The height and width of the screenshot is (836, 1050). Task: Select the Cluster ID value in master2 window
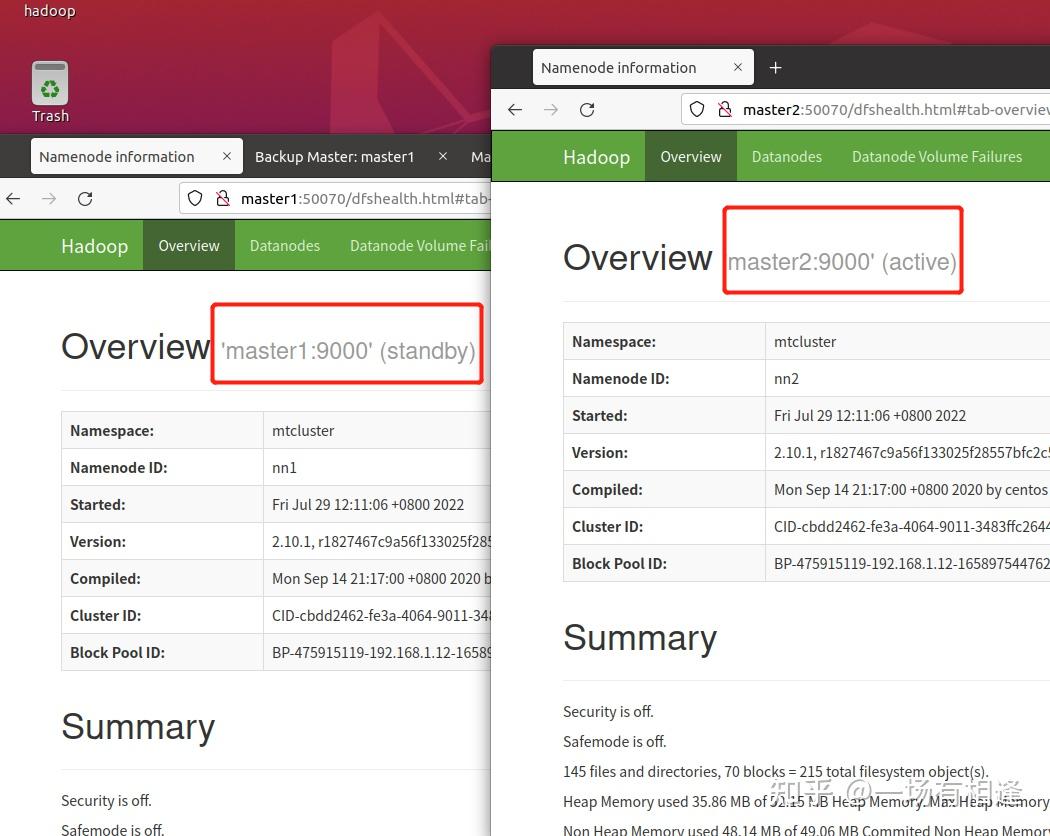coord(911,527)
